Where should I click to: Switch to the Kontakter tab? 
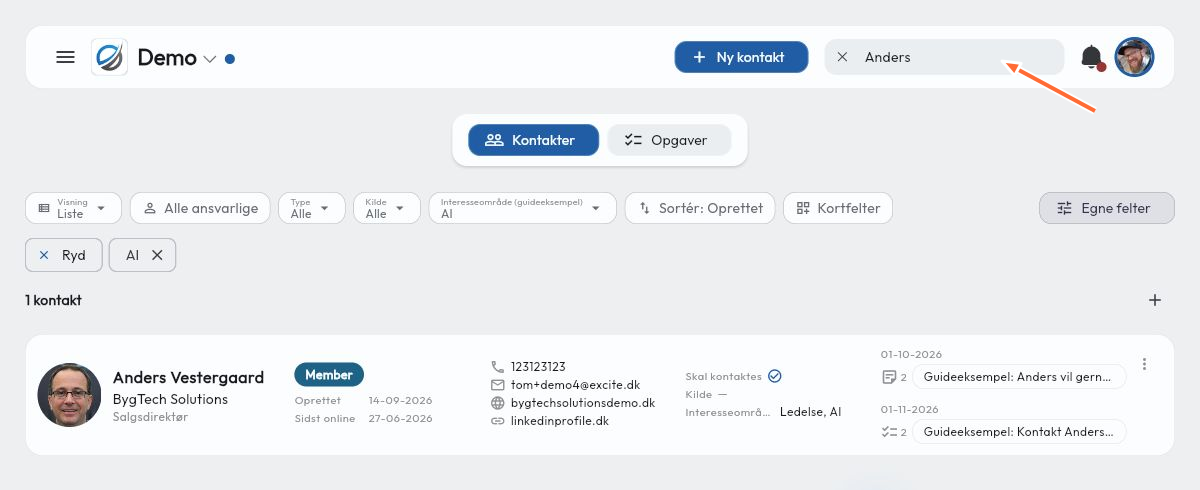pos(534,140)
